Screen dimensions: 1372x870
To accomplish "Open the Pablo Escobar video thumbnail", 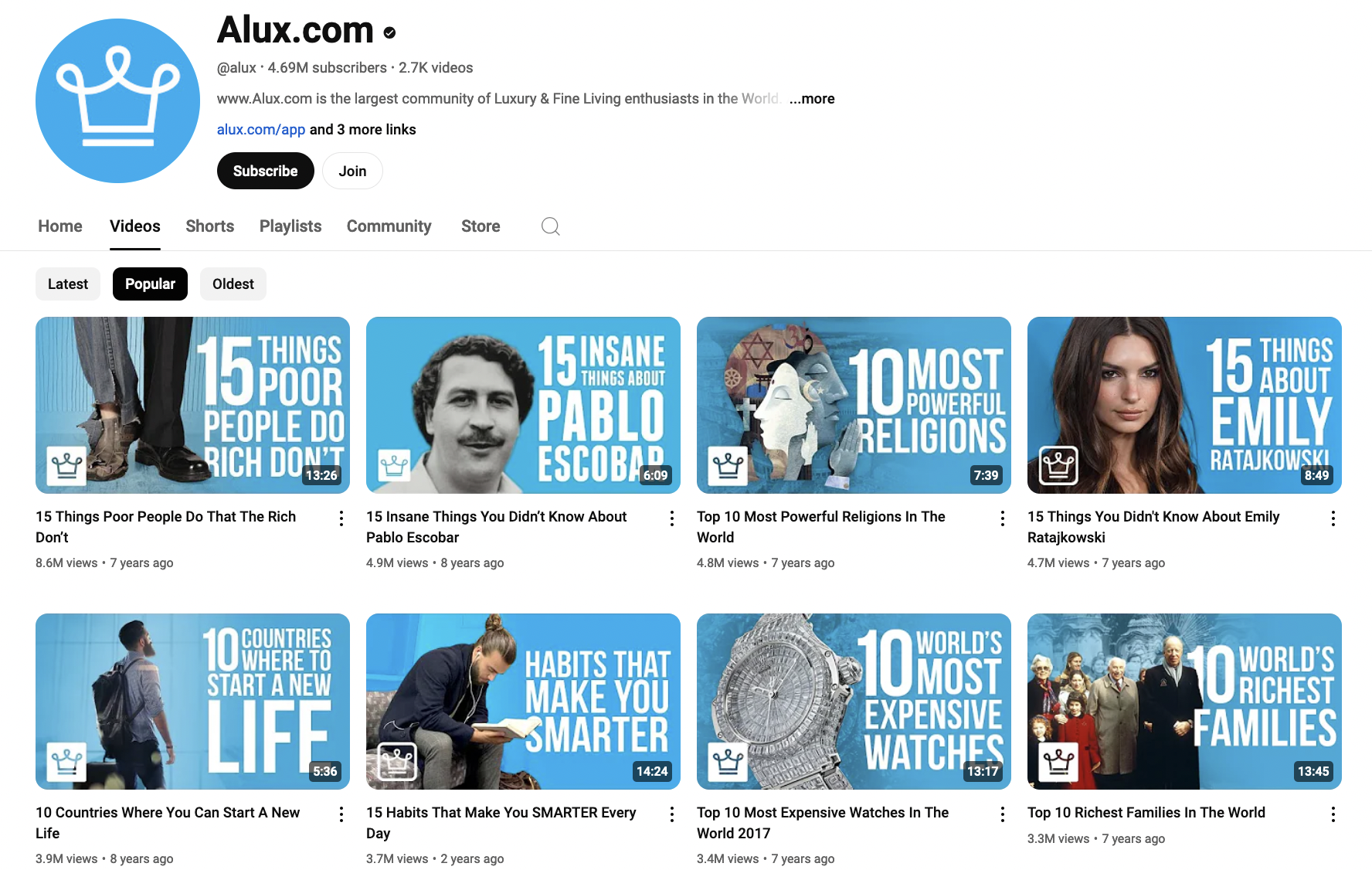I will click(x=523, y=405).
